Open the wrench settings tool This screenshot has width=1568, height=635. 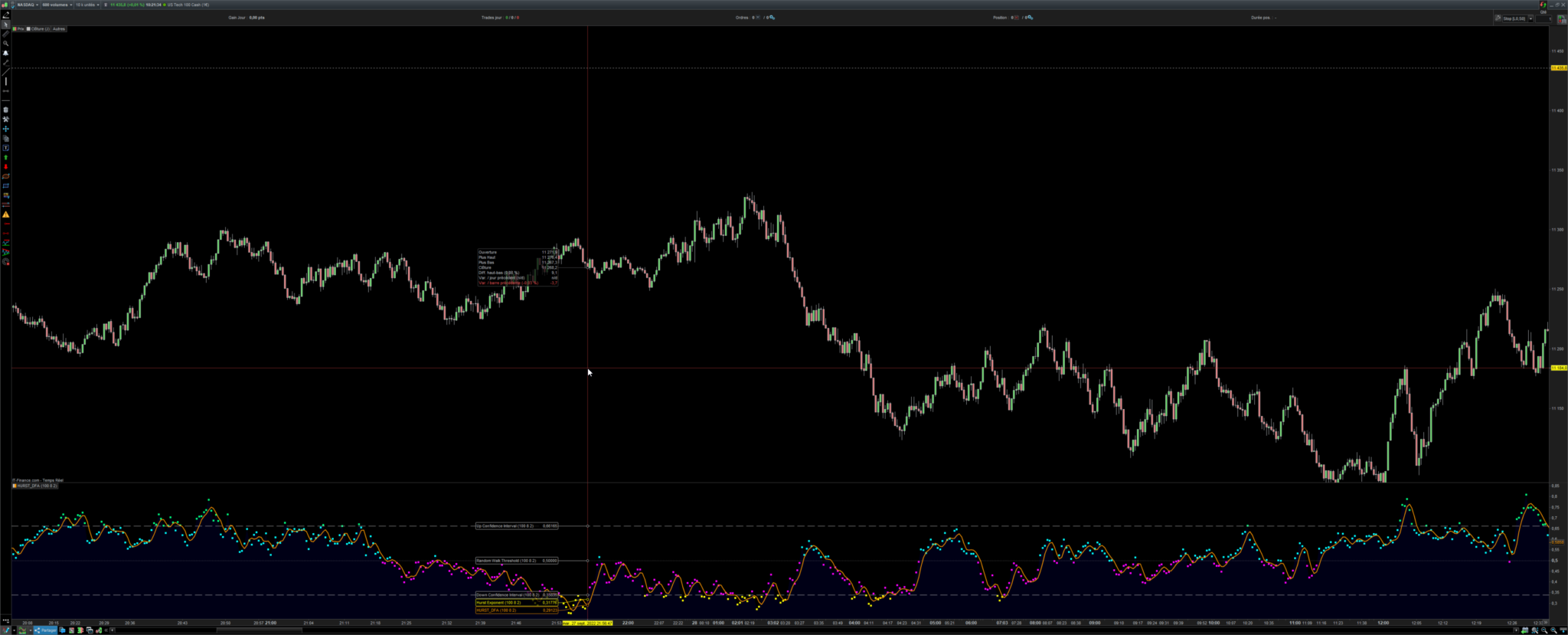[5, 119]
